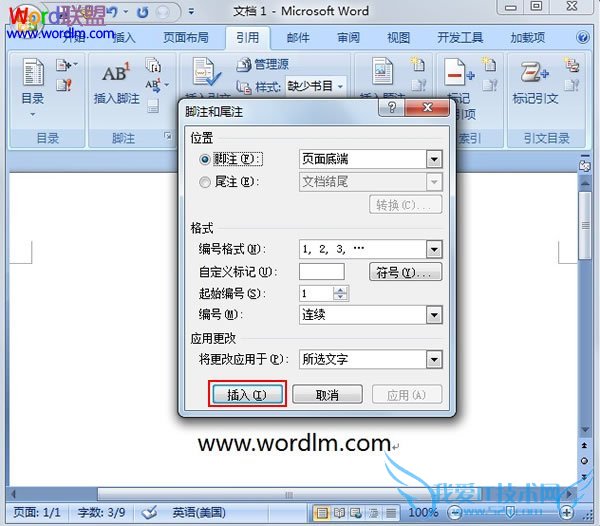Click the 转换(C)... button
600x526 pixels.
[x=406, y=205]
